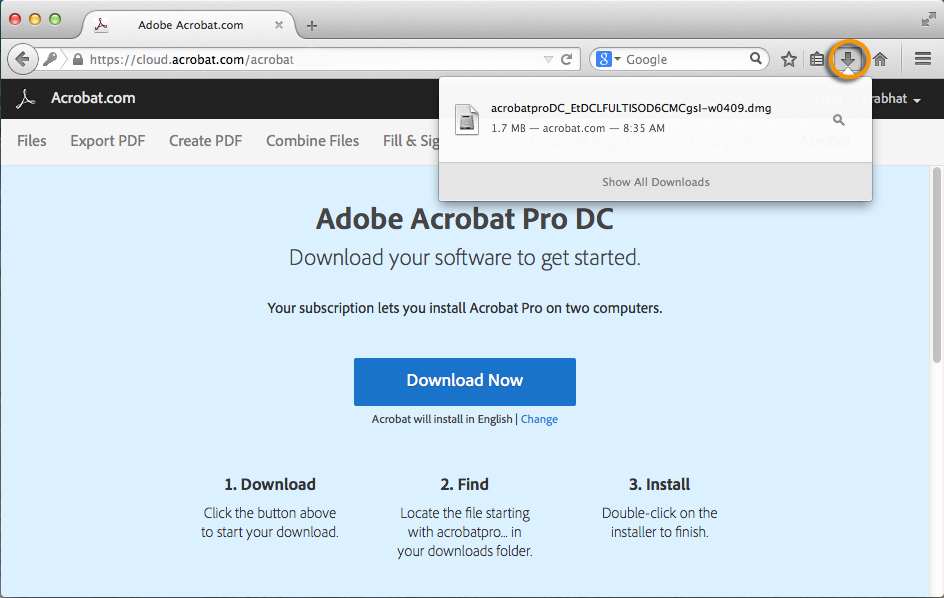Click the Acrobat logo in header
This screenshot has height=598, width=944.
tap(25, 98)
